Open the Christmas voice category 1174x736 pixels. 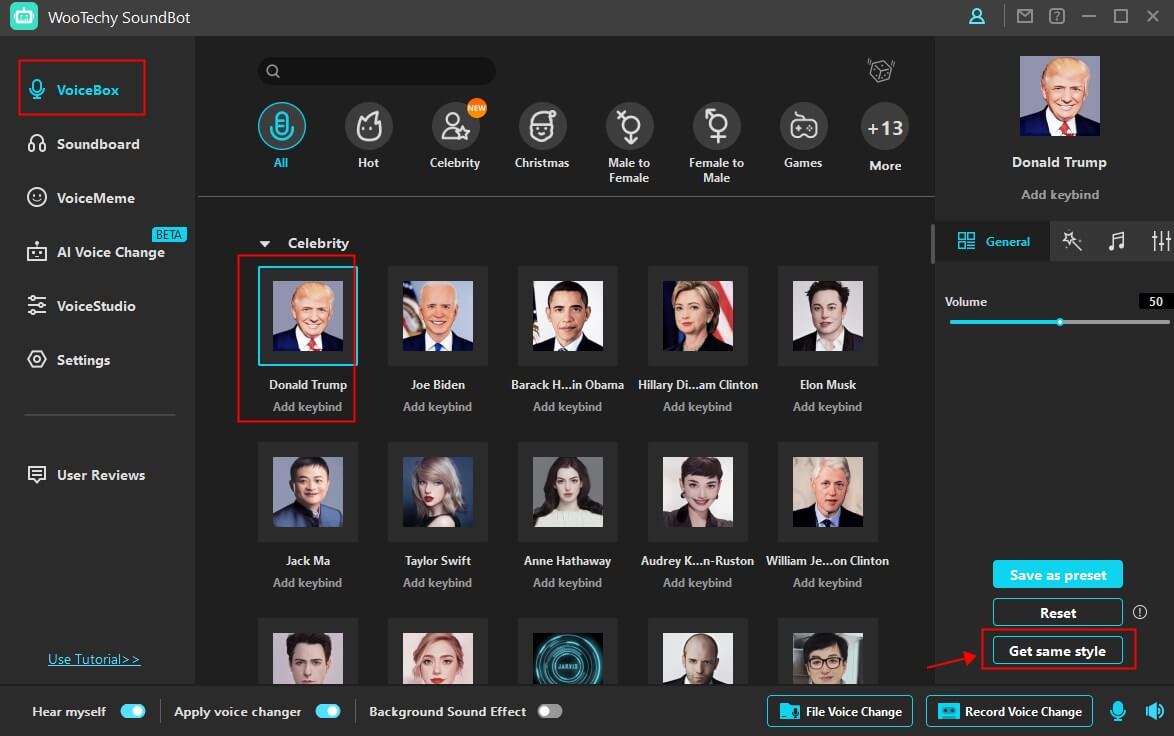[542, 127]
